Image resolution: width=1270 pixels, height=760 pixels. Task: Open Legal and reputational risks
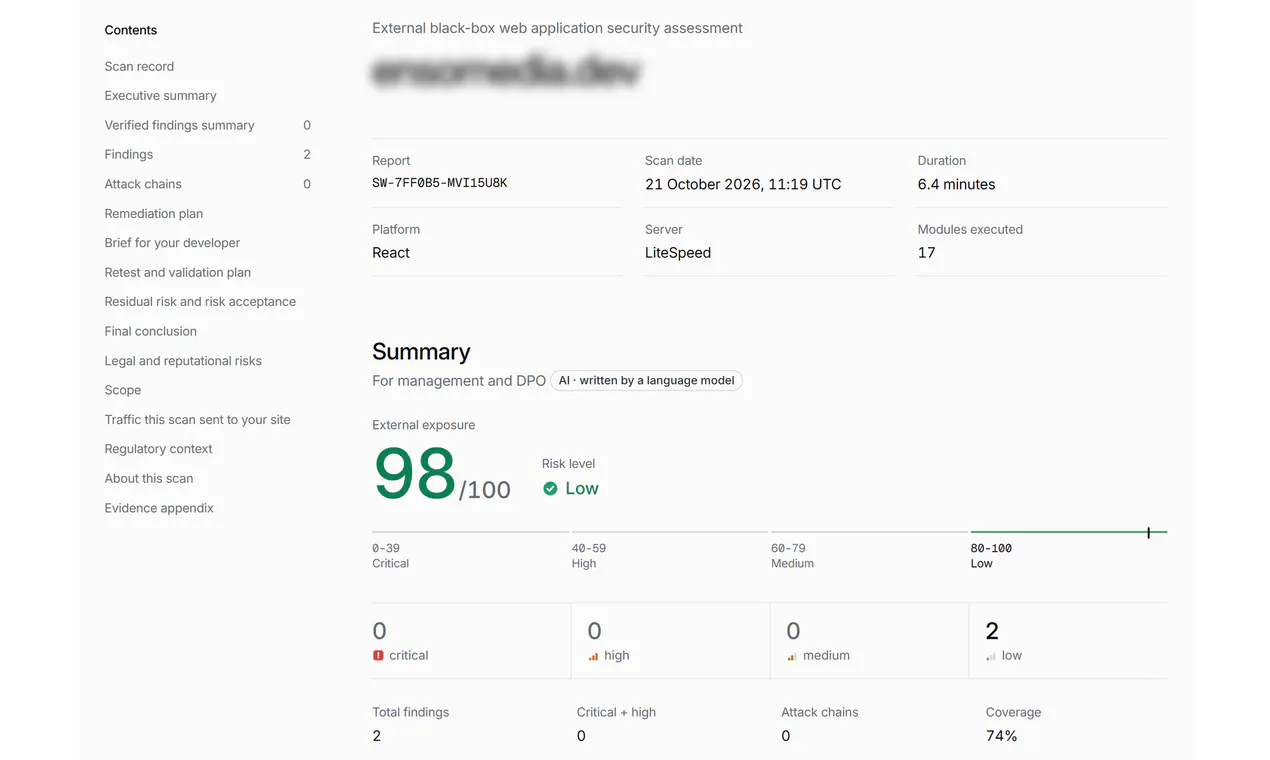(183, 361)
